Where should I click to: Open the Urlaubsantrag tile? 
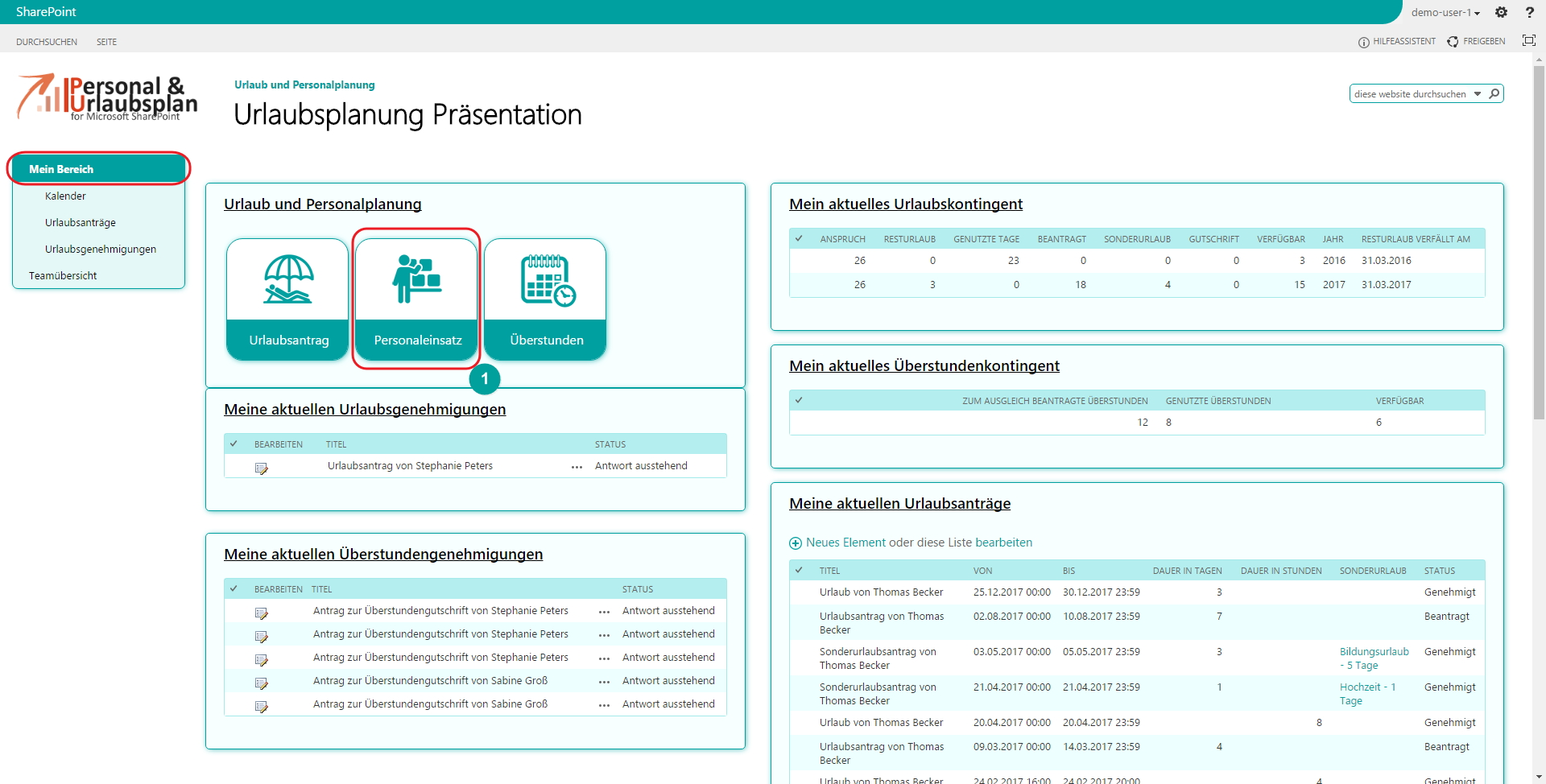[x=287, y=299]
